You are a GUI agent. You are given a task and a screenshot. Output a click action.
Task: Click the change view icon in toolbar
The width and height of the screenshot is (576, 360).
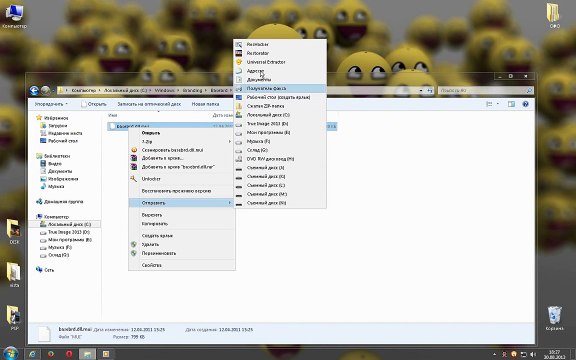click(489, 104)
